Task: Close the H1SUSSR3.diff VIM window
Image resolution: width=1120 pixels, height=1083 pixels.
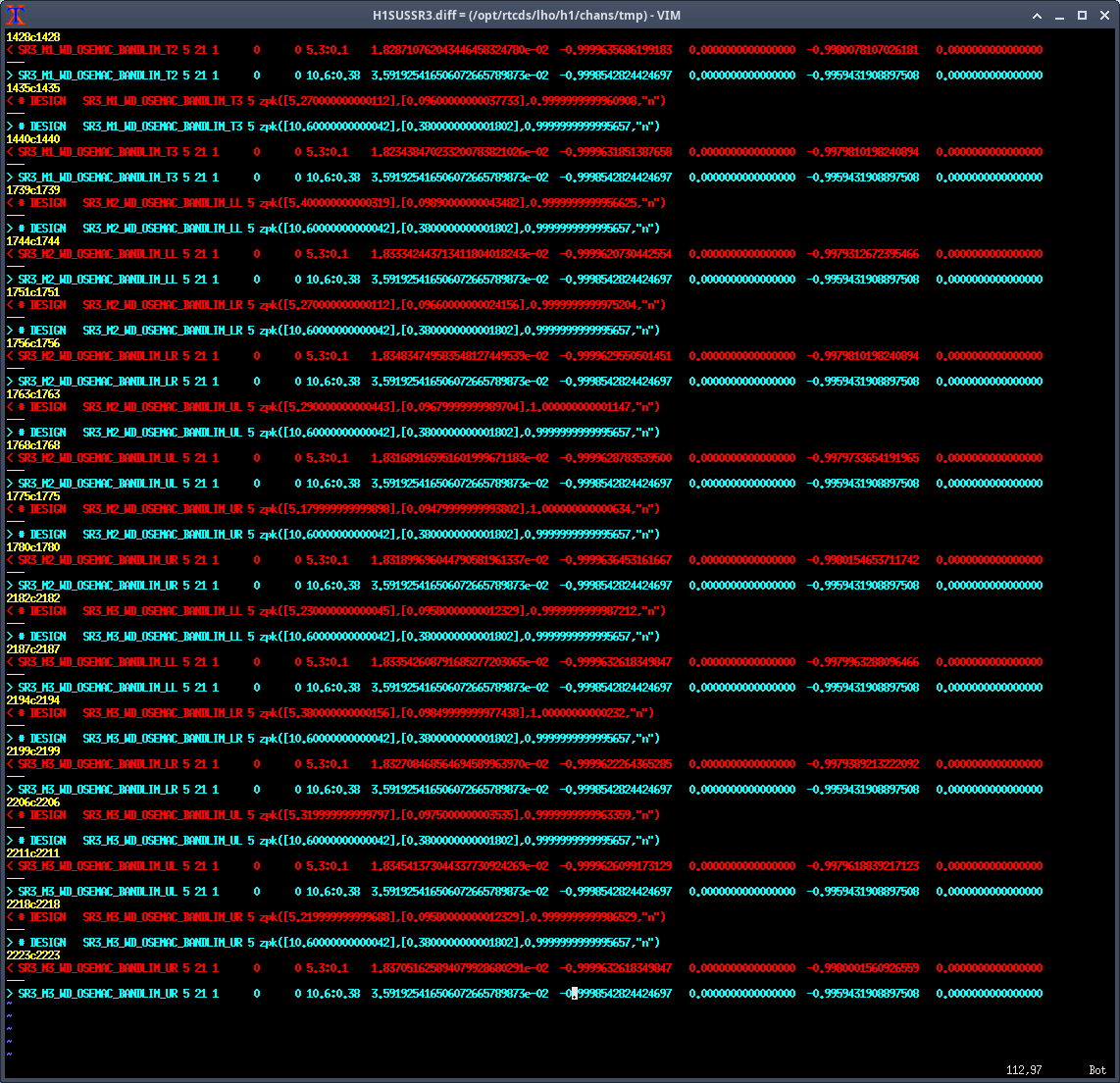Action: 1104,16
